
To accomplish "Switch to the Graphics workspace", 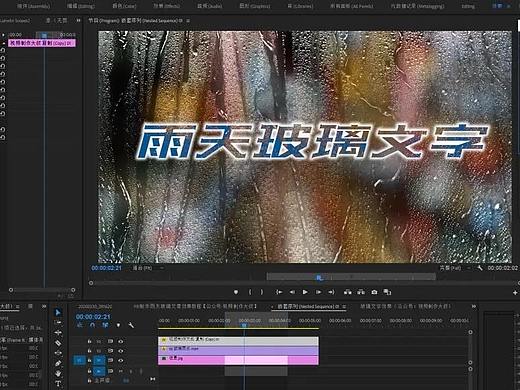I will tap(255, 6).
